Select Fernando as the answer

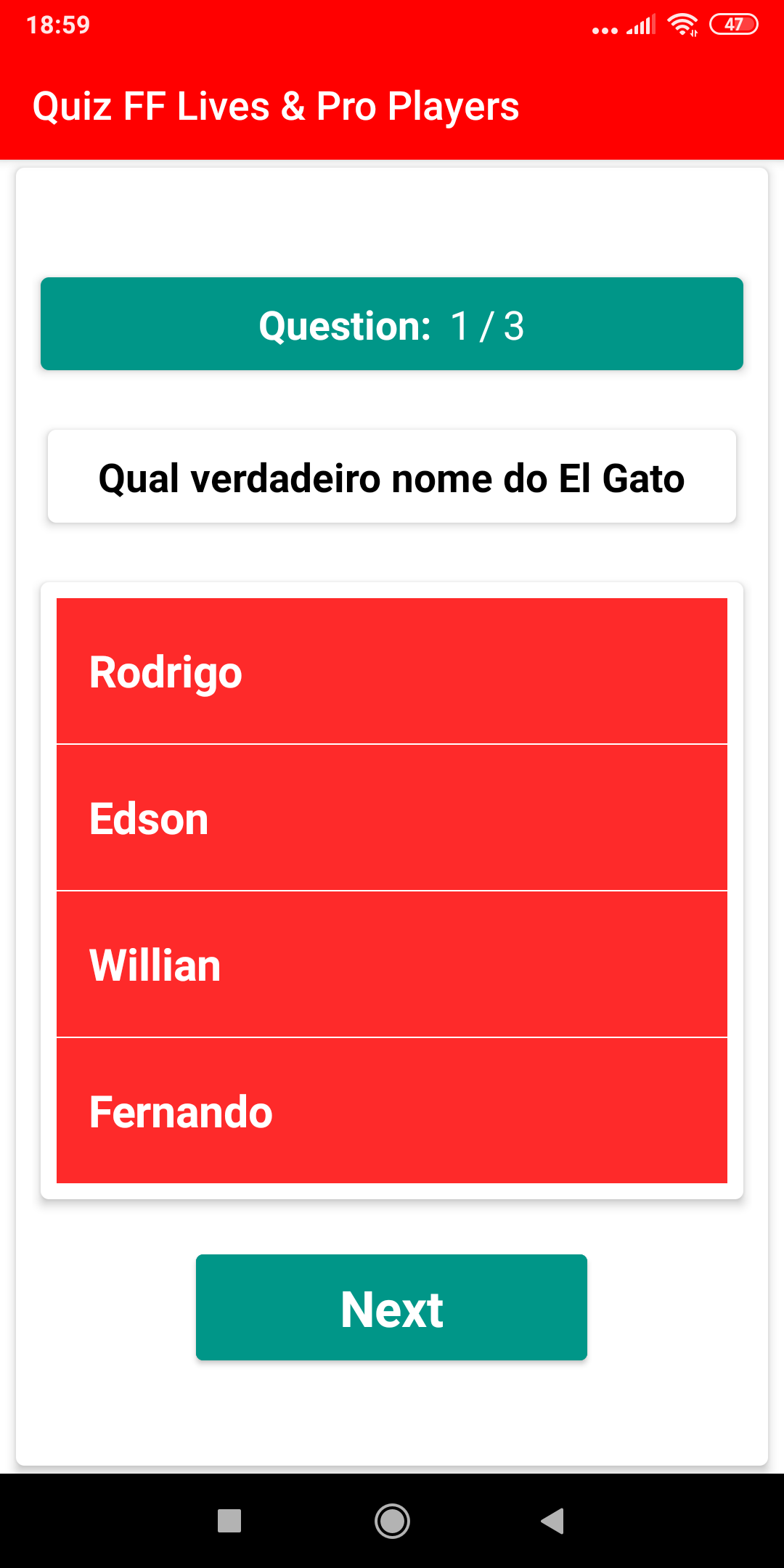pos(392,1111)
